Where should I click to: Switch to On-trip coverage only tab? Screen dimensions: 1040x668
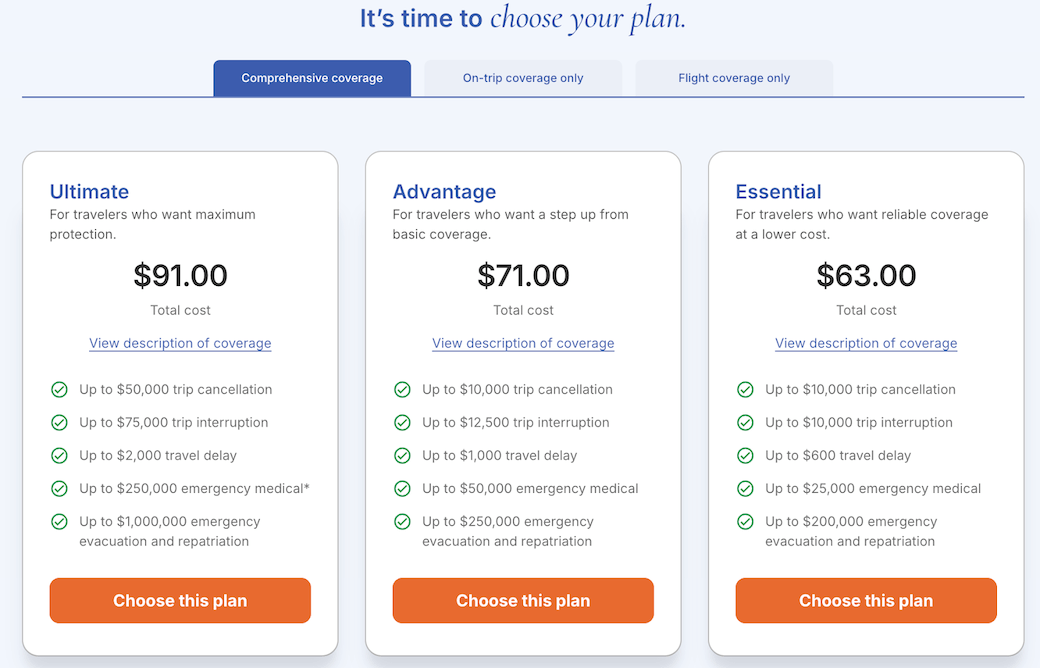[x=523, y=78]
